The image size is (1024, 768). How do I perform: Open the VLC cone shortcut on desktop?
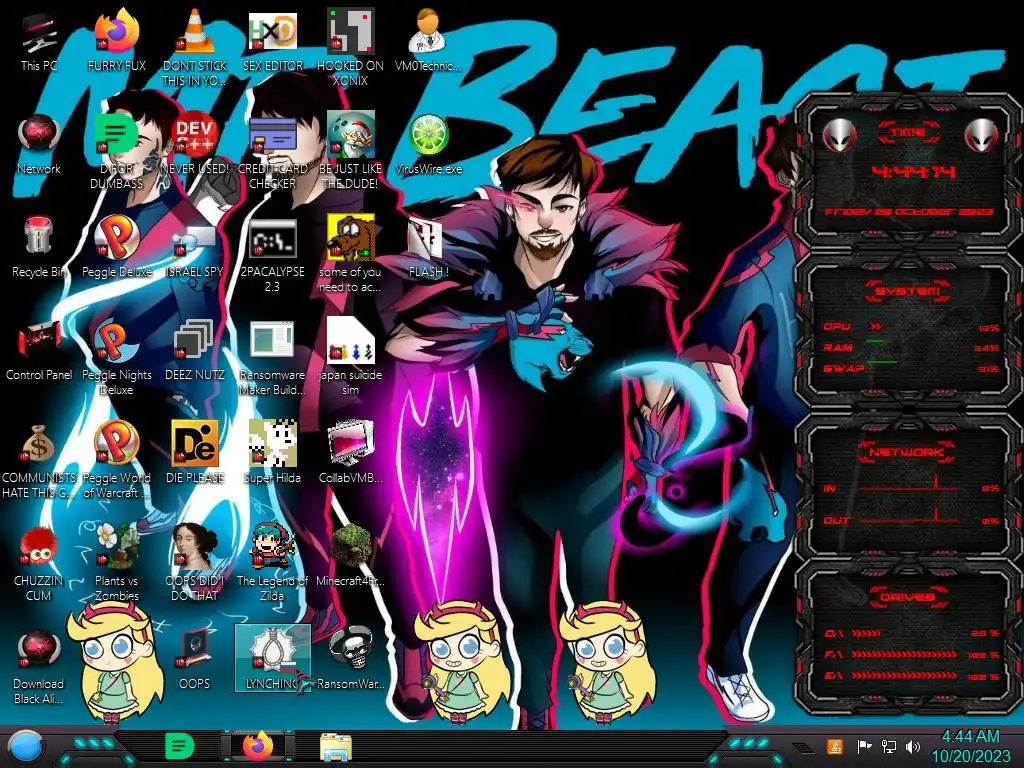[195, 47]
